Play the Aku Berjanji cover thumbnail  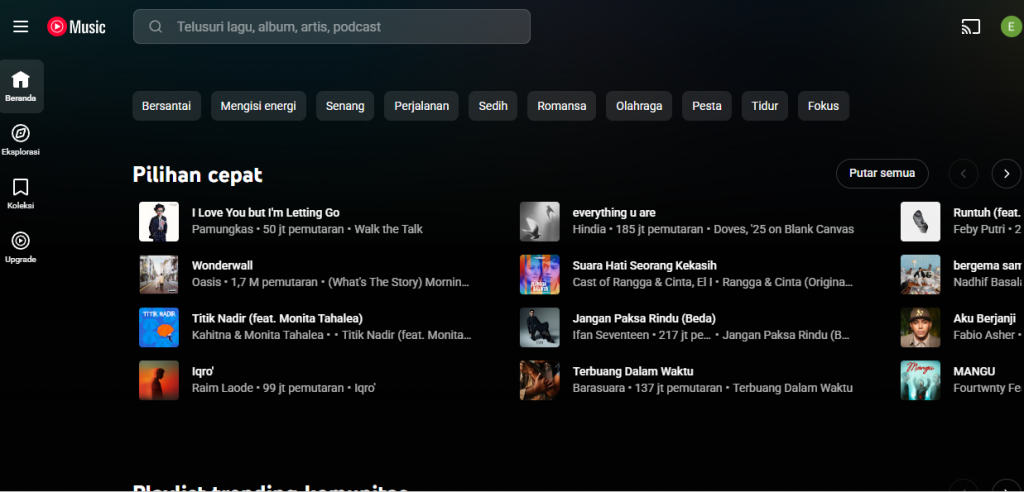click(x=920, y=327)
